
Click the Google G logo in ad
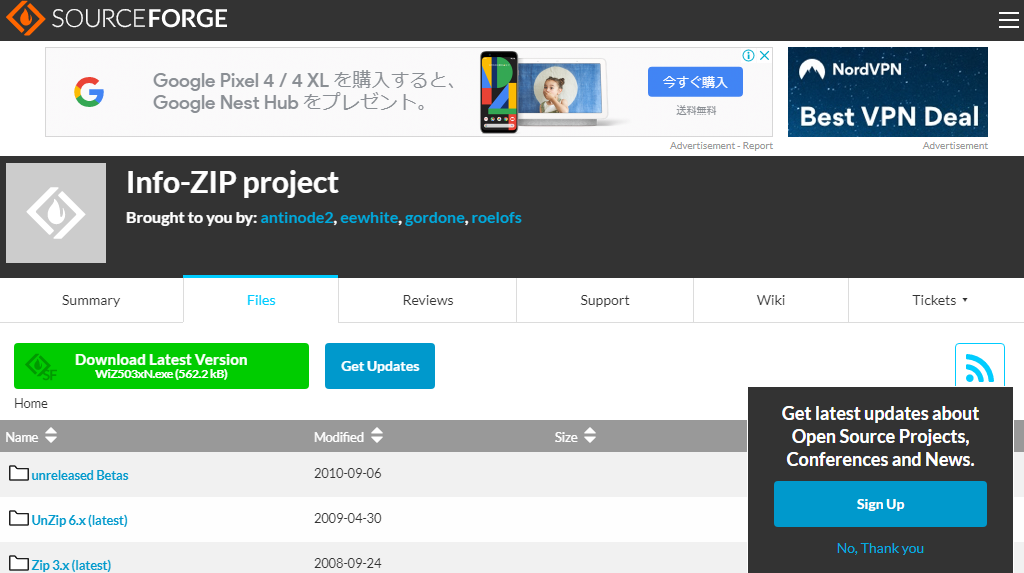pos(89,91)
